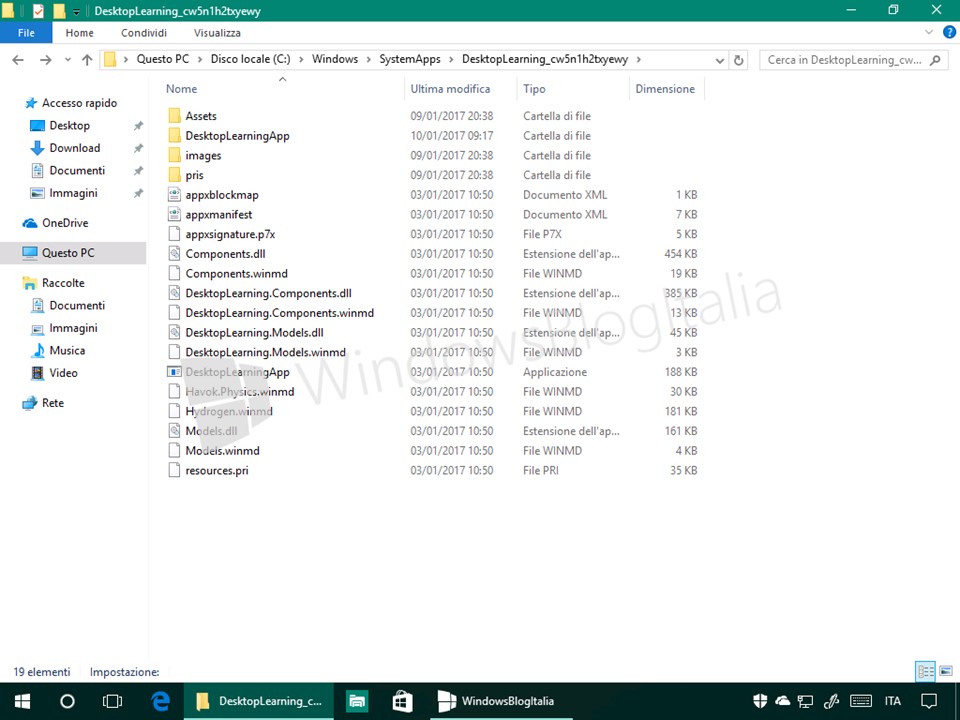Screen dimensions: 960x720
Task: Switch to details view in status bar
Action: point(926,672)
